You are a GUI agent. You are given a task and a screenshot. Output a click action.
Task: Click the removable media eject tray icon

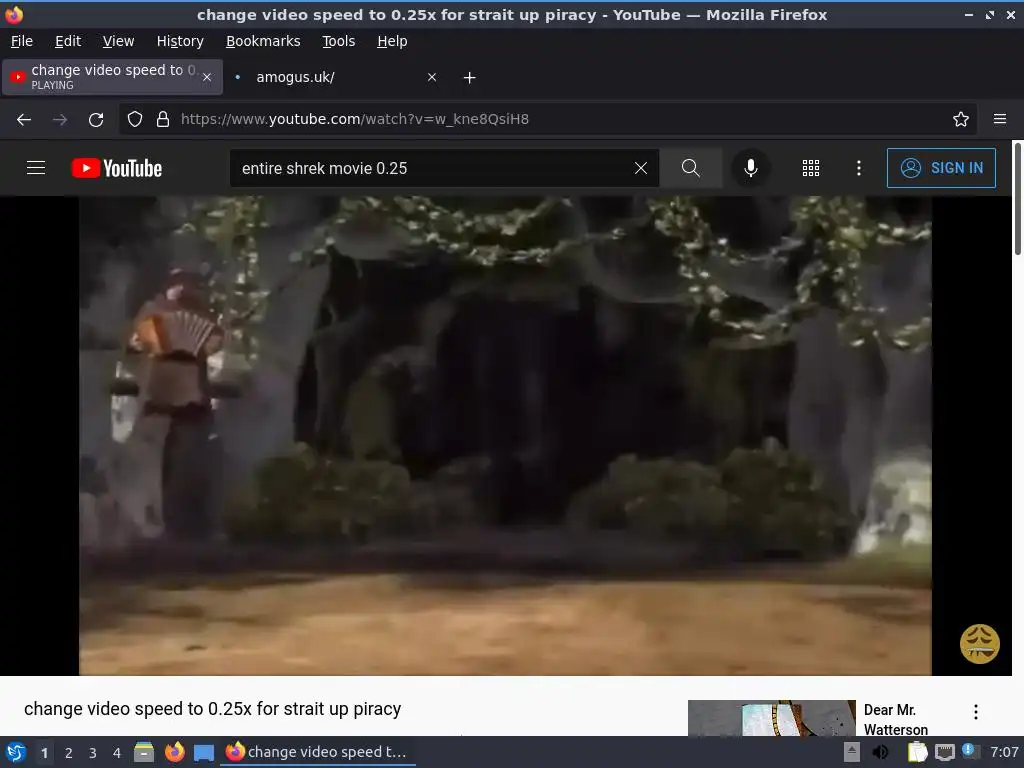pyautogui.click(x=852, y=752)
